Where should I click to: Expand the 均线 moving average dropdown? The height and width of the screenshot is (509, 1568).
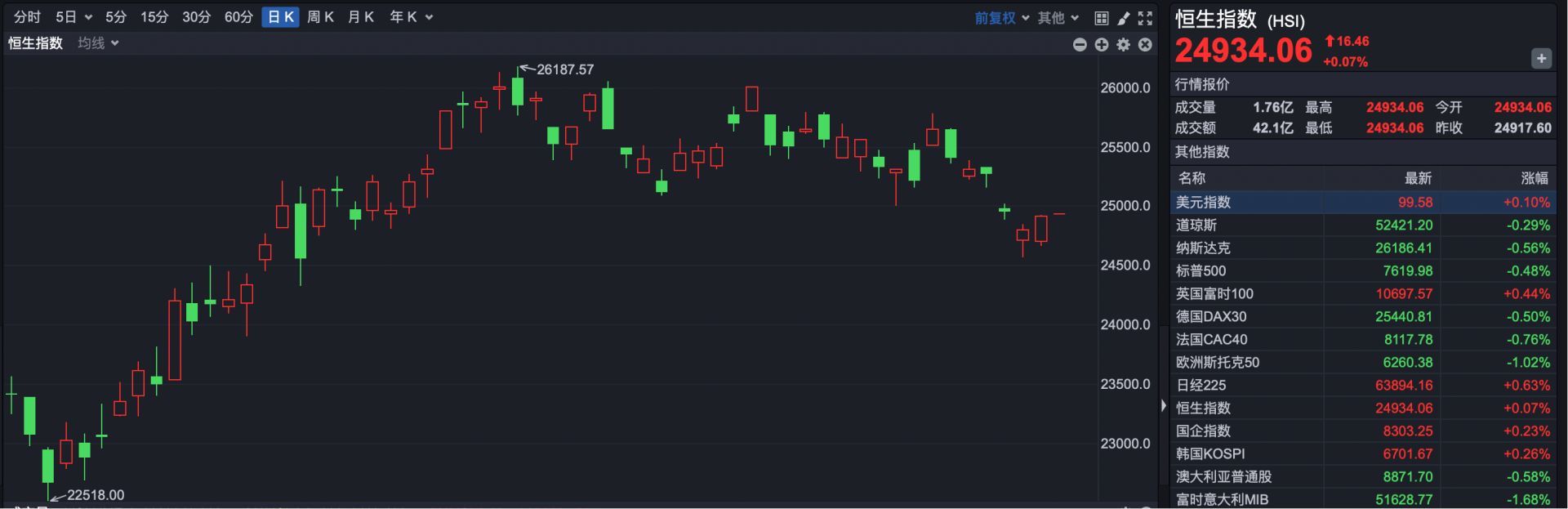pos(98,43)
